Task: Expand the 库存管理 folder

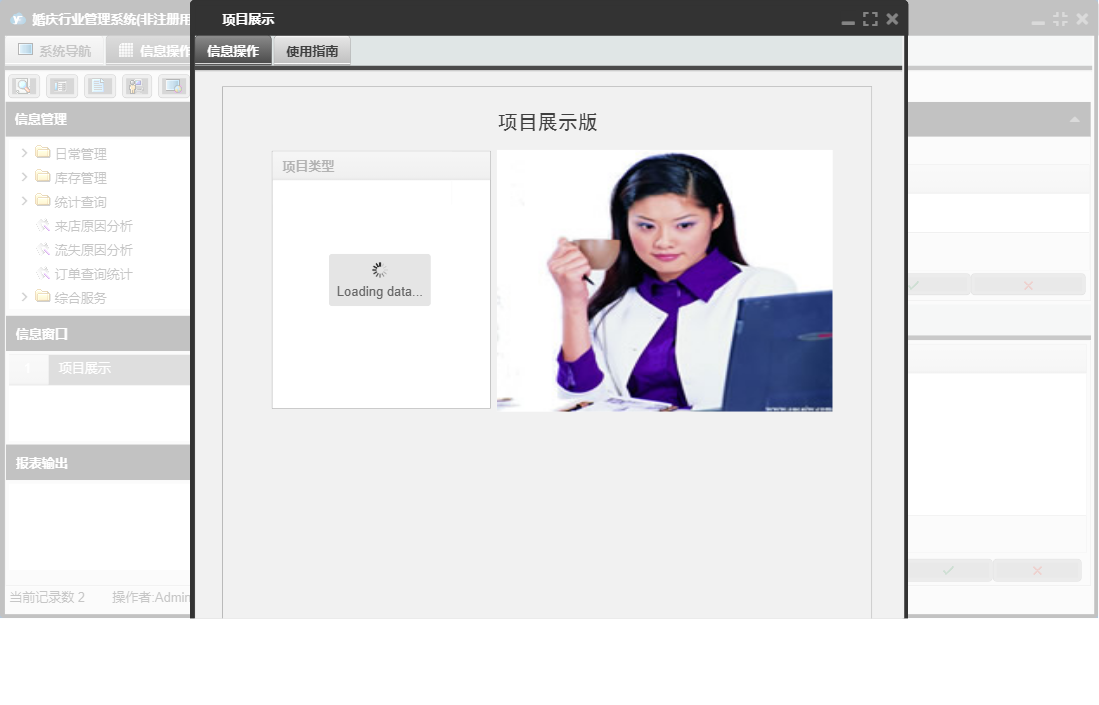Action: (24, 177)
